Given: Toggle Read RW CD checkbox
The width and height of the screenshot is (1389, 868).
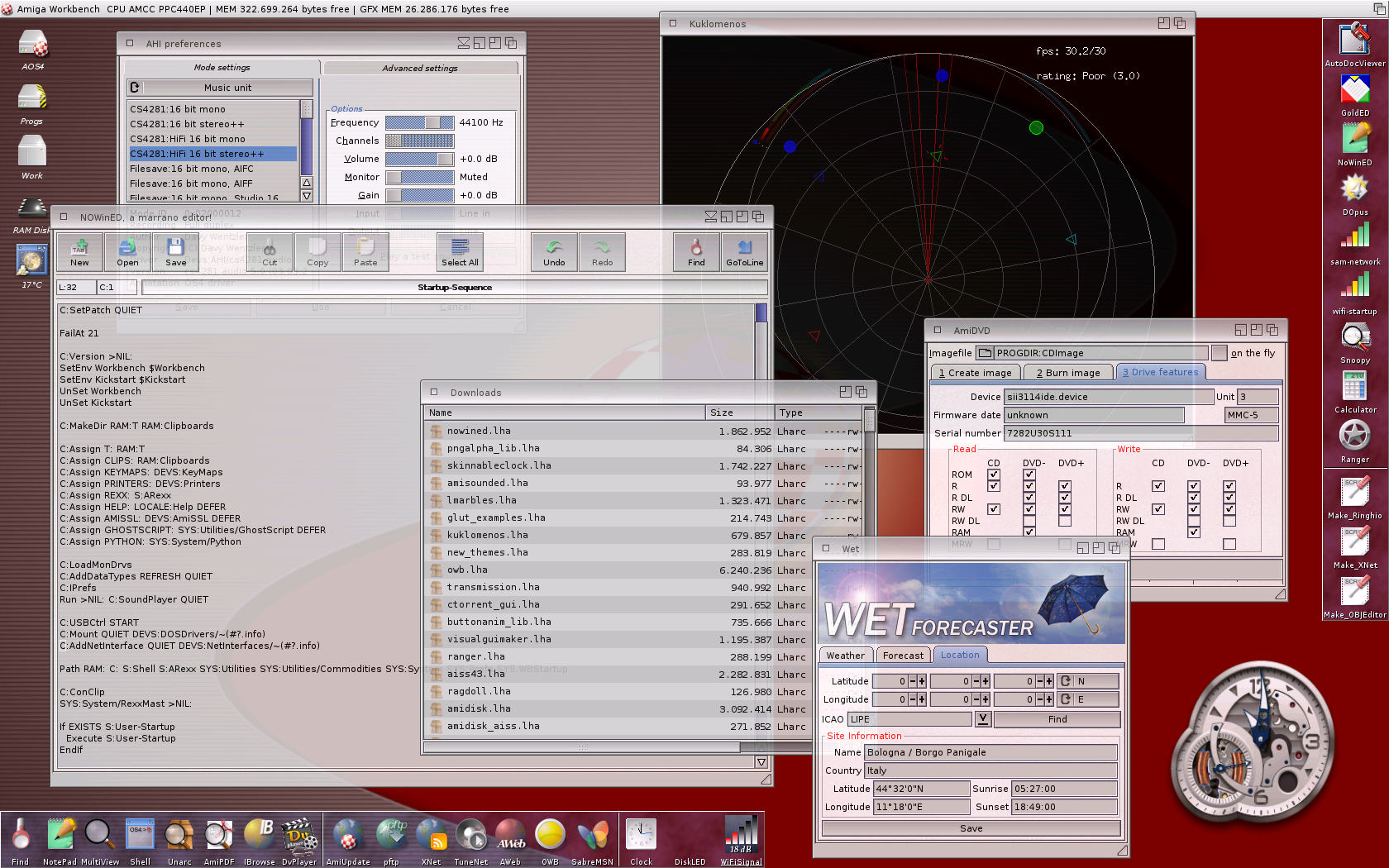Looking at the screenshot, I should 994,509.
